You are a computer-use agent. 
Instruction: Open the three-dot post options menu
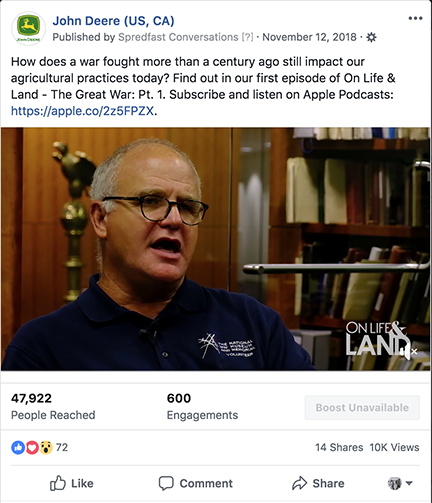coord(415,18)
